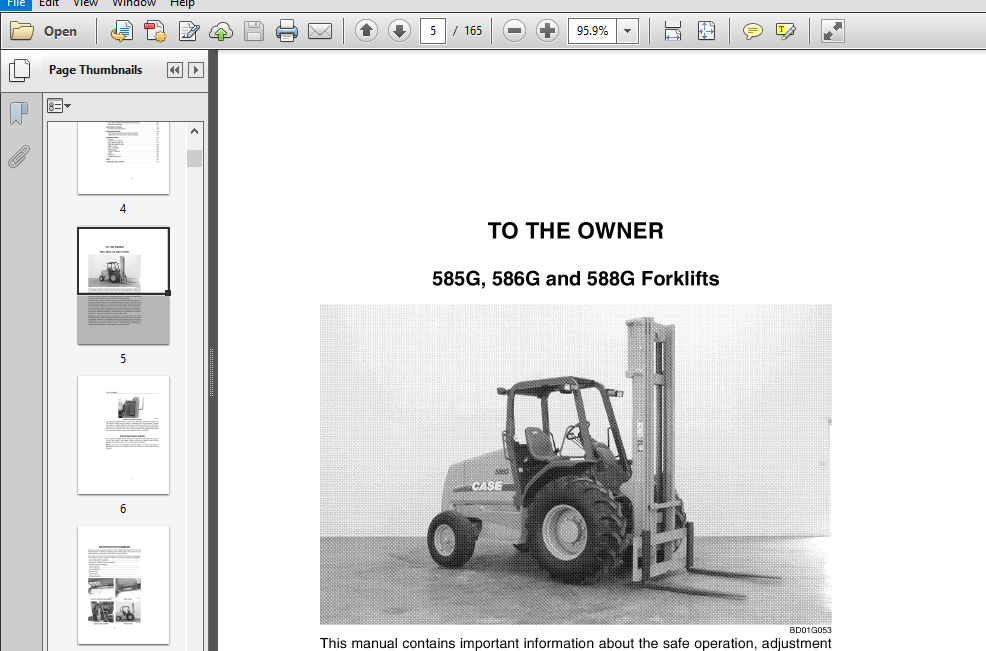Open the Window menu
Image resolution: width=986 pixels, height=651 pixels.
134,3
